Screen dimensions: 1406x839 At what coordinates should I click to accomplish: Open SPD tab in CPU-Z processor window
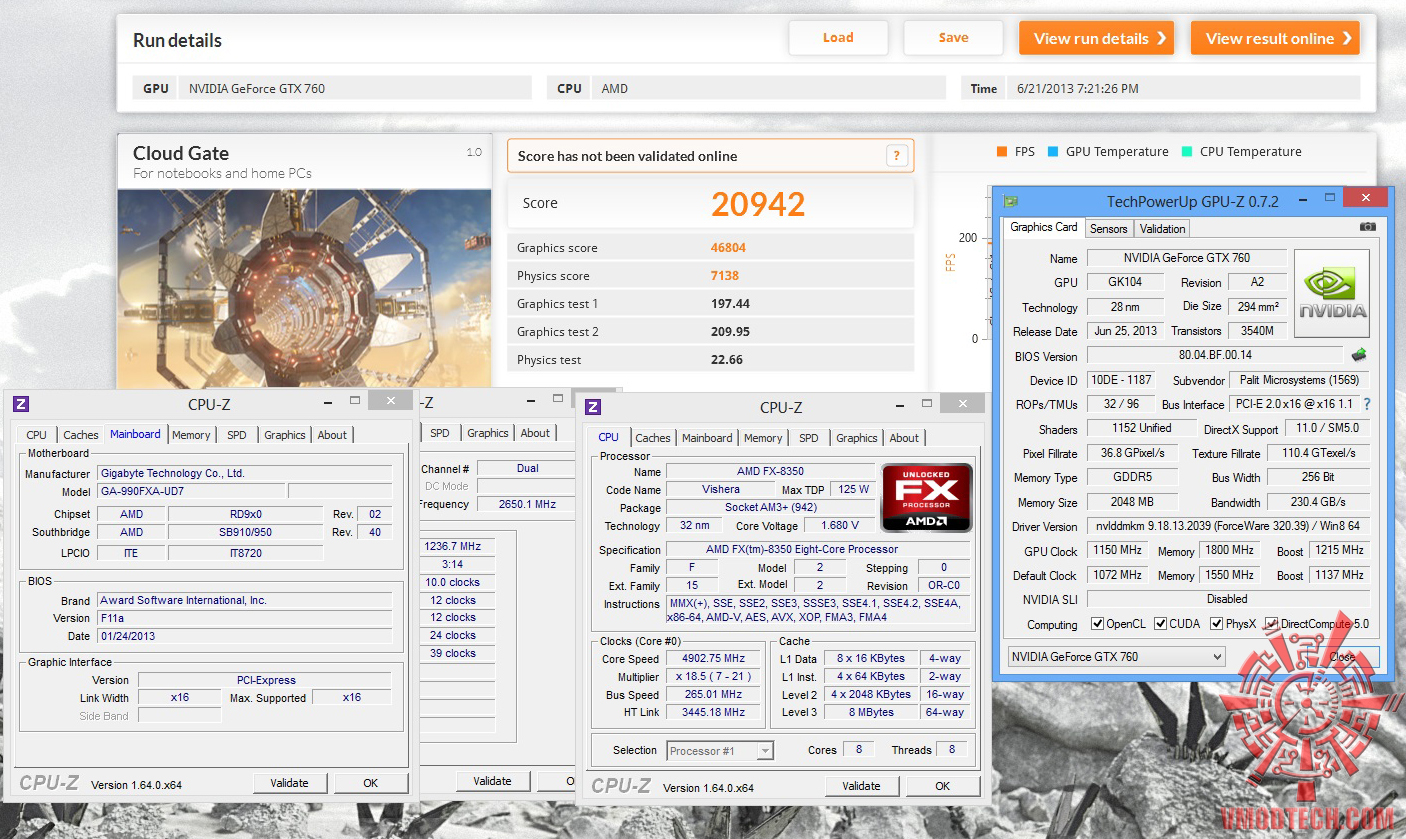[x=809, y=438]
